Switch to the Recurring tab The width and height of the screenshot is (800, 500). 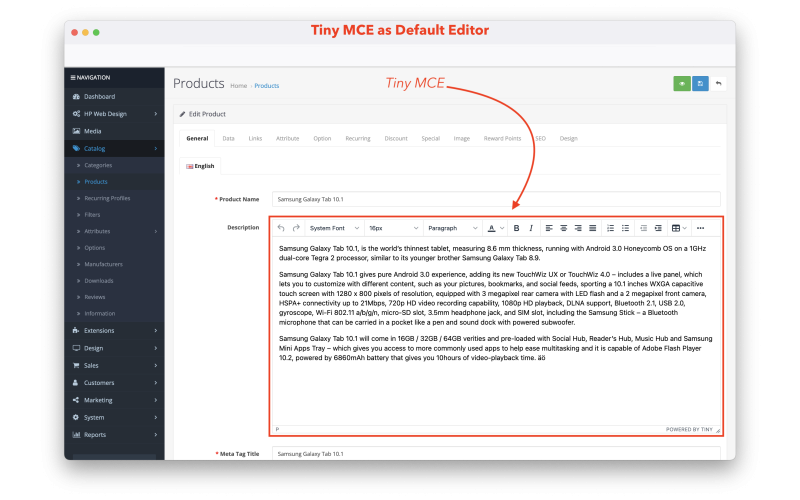coord(358,138)
